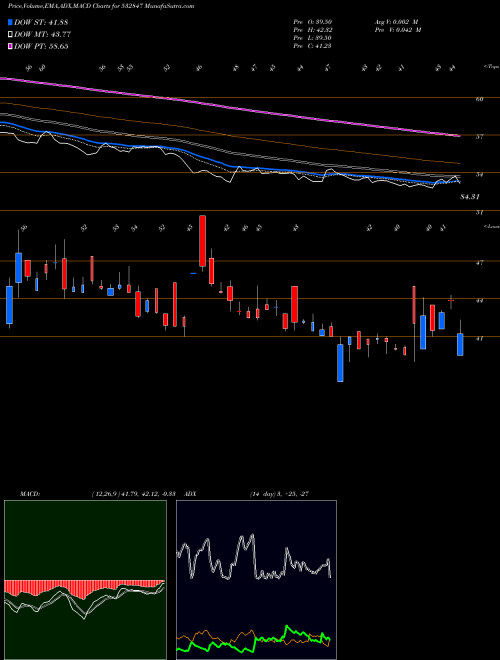The width and height of the screenshot is (500, 660).
Task: Select the 'DOW ST: 41.88' legend label
Action: coord(41,23)
